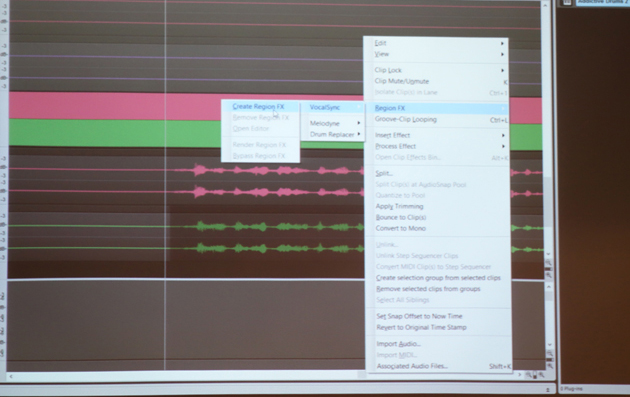Click bottom pane scrollbar up arrow
The height and width of the screenshot is (397, 630).
point(549,287)
